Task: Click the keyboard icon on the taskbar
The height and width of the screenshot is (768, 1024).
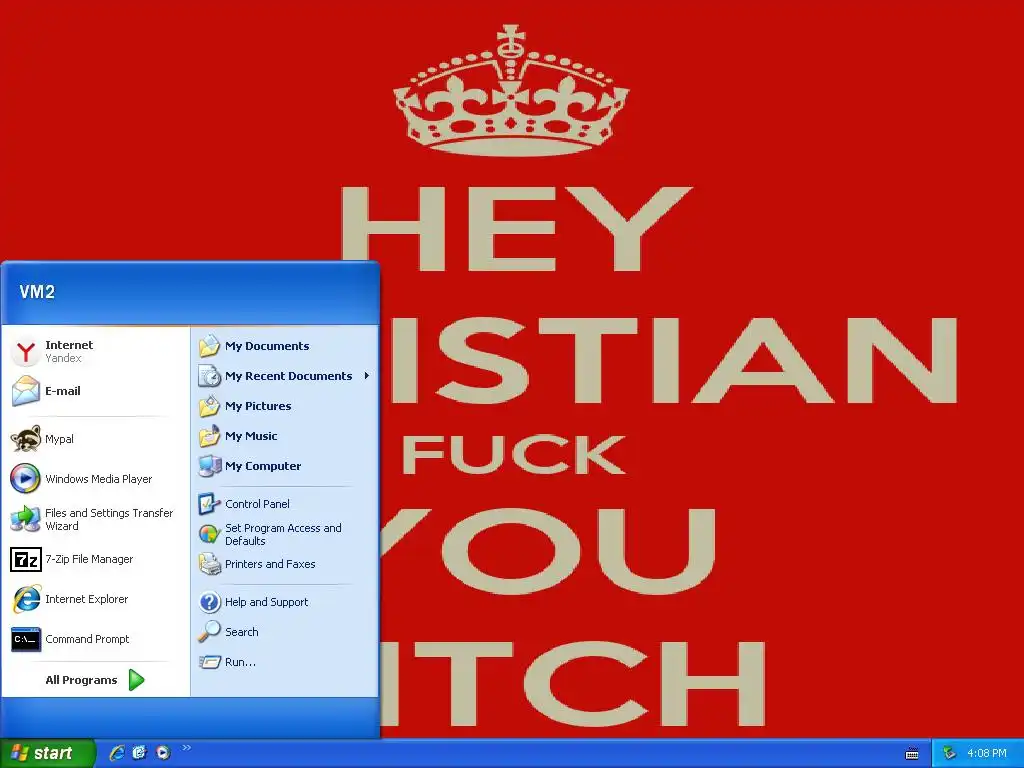Action: pyautogui.click(x=912, y=754)
